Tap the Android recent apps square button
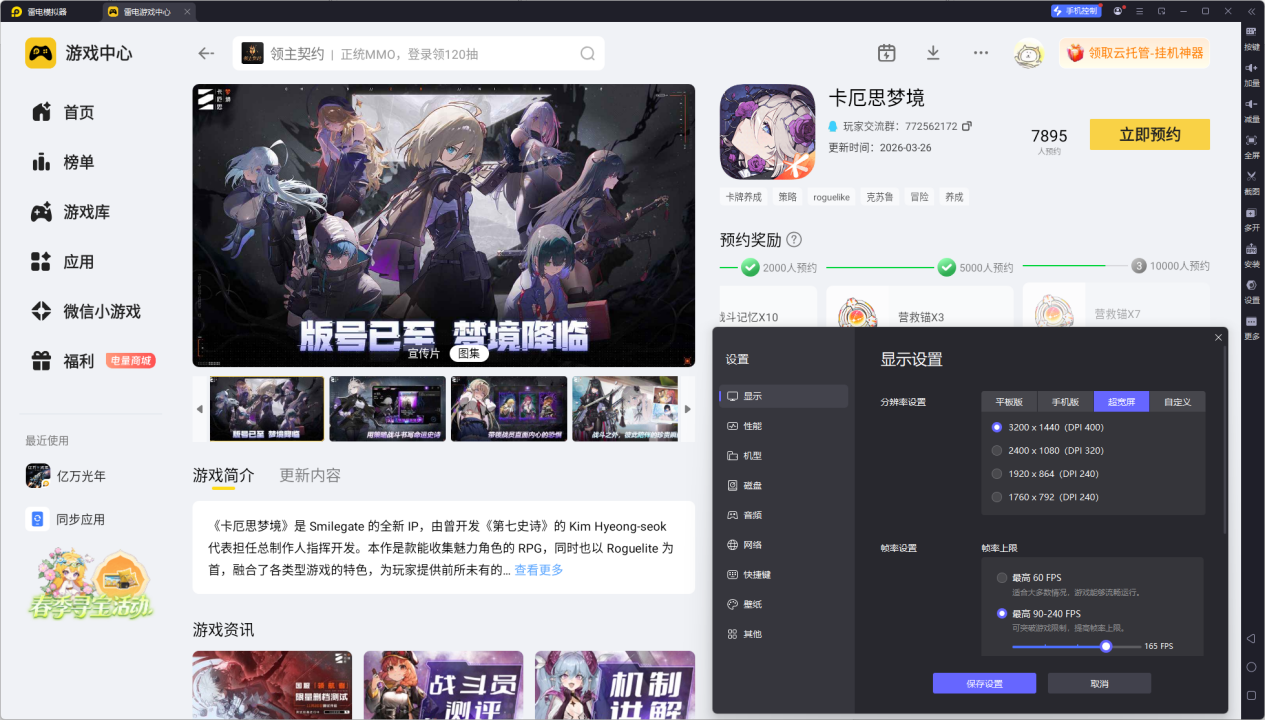Image resolution: width=1265 pixels, height=720 pixels. pyautogui.click(x=1251, y=695)
